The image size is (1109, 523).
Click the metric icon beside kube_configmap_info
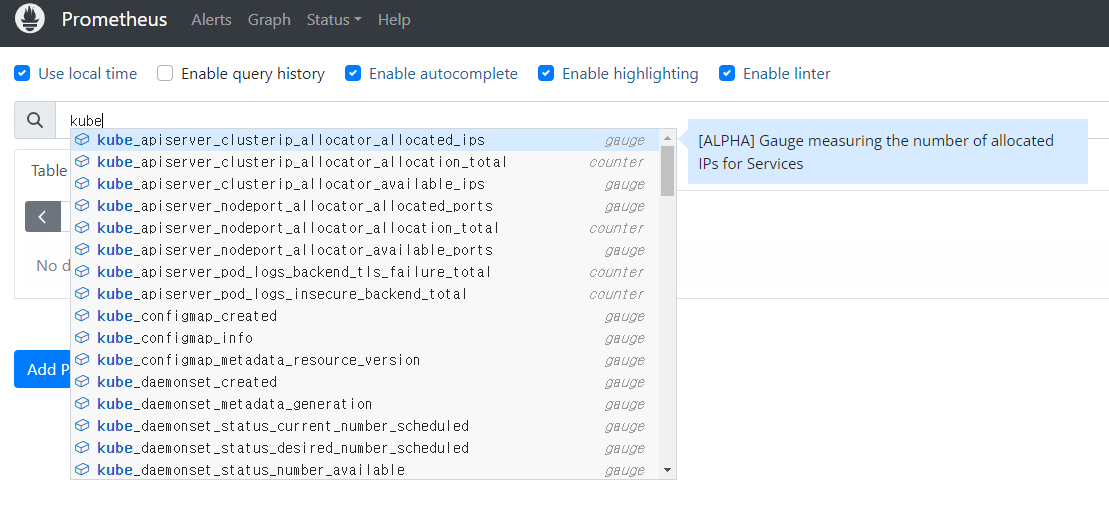[82, 338]
